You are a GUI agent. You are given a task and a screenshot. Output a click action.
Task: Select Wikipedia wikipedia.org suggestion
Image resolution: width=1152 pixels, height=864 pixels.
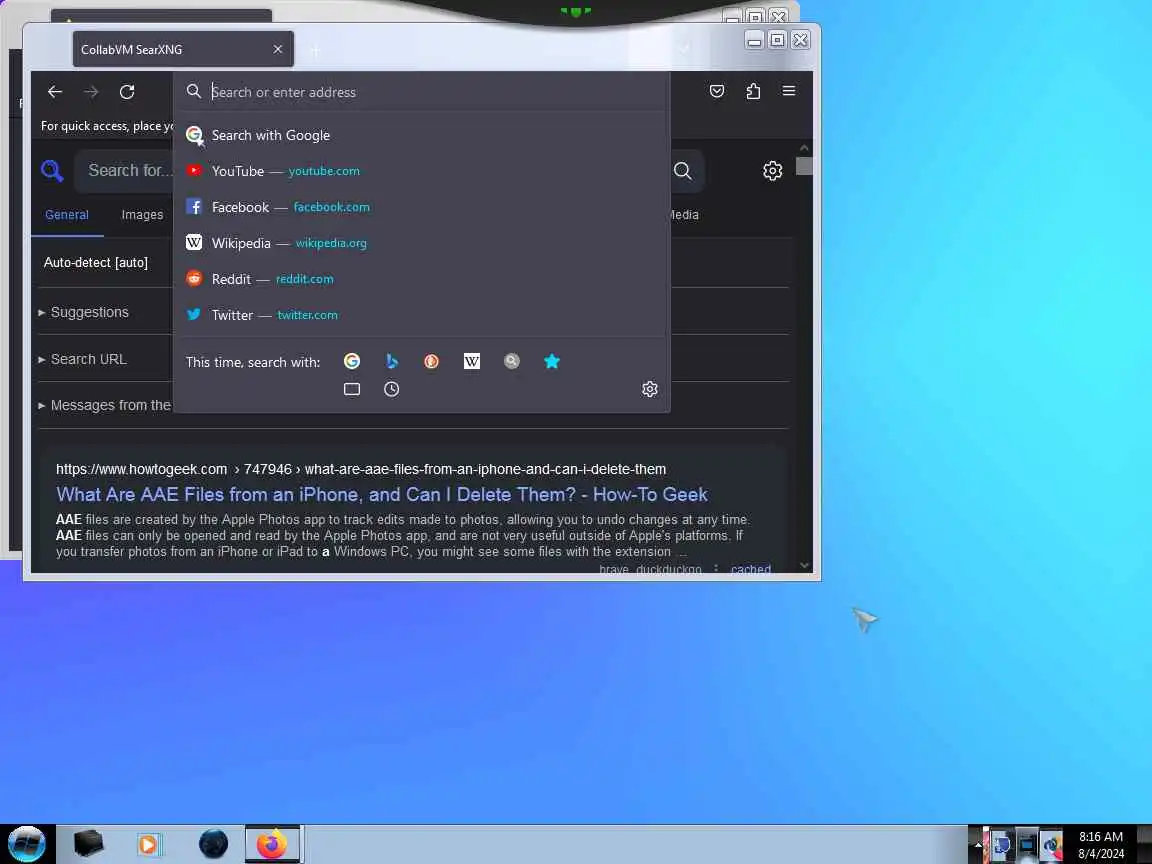click(422, 243)
